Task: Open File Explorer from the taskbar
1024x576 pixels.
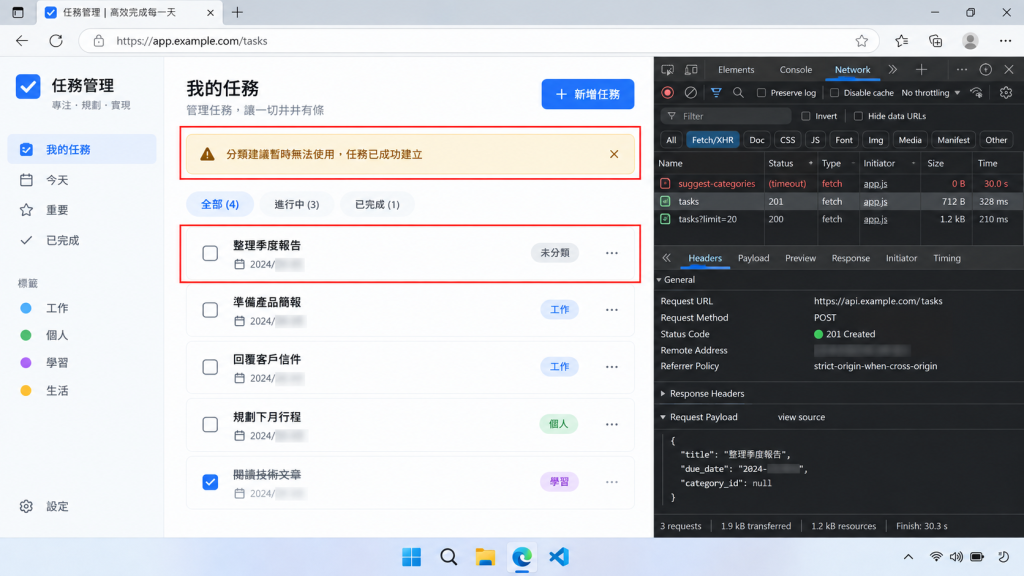Action: [485, 557]
